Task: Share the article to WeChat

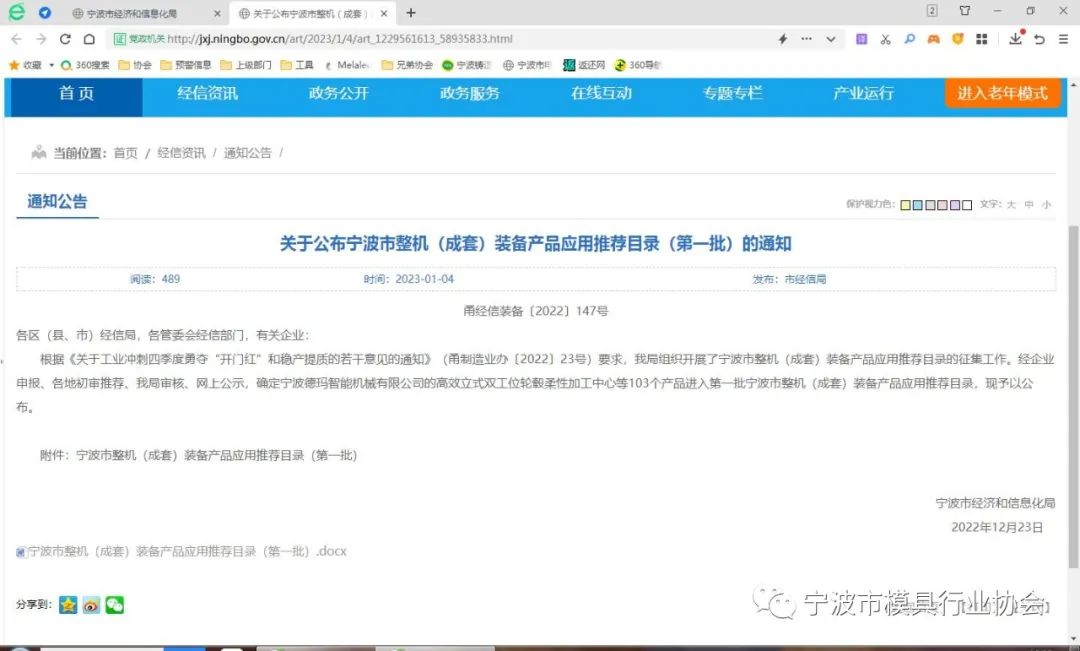Action: click(114, 604)
